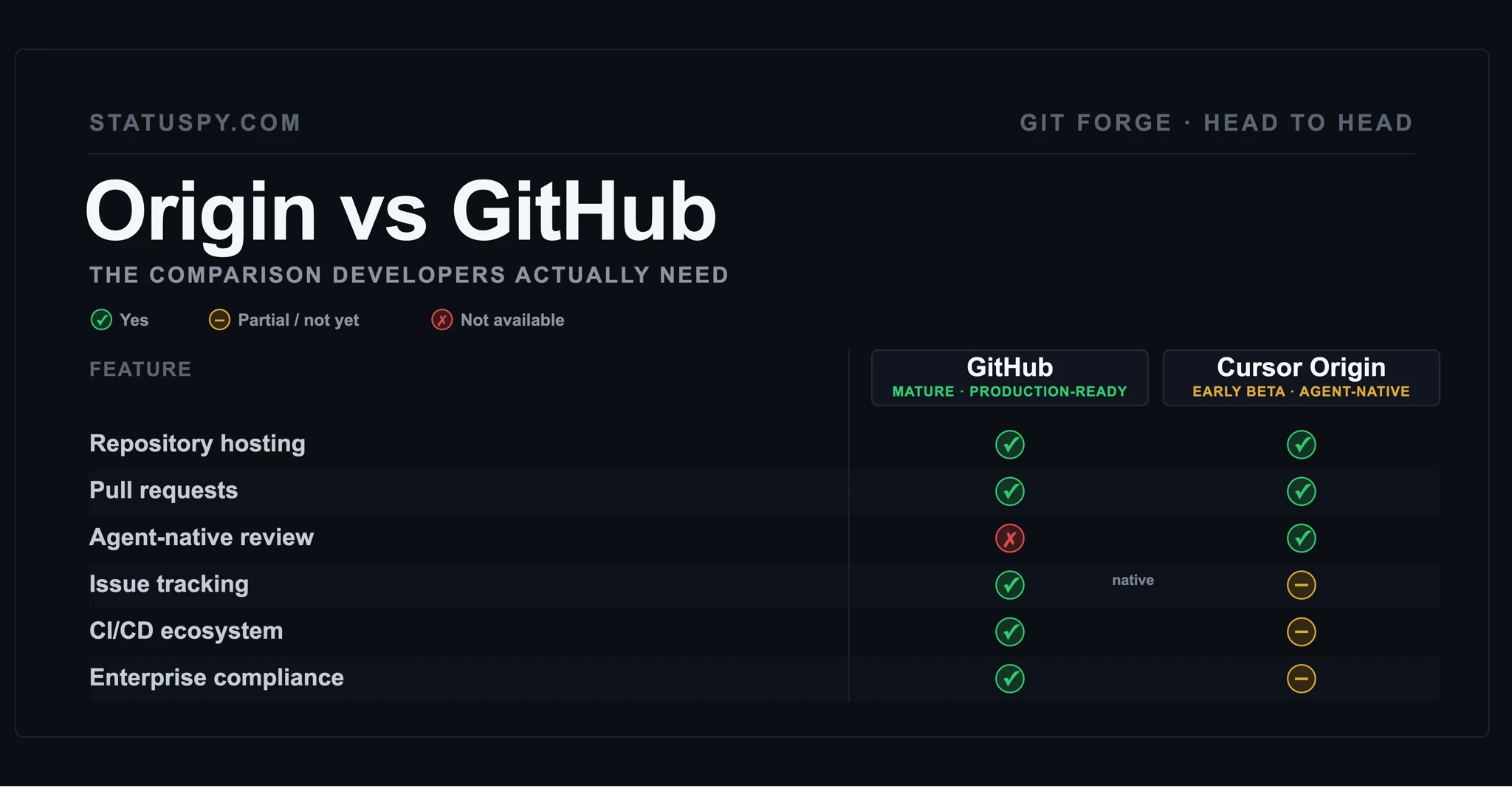
Task: Click GitHub's check for Repository hosting
Action: coord(1010,445)
